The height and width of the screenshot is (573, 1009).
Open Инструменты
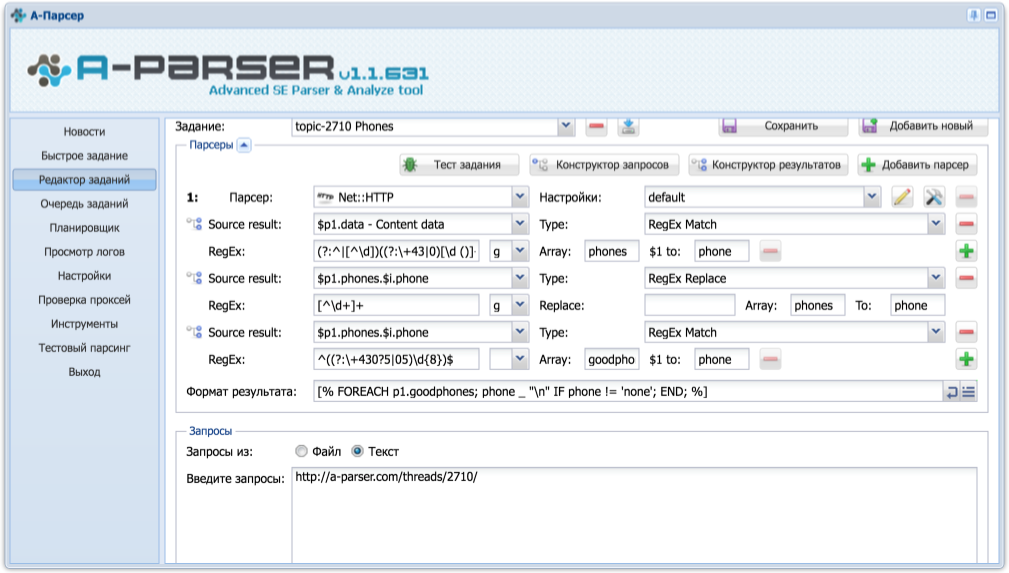pyautogui.click(x=84, y=324)
